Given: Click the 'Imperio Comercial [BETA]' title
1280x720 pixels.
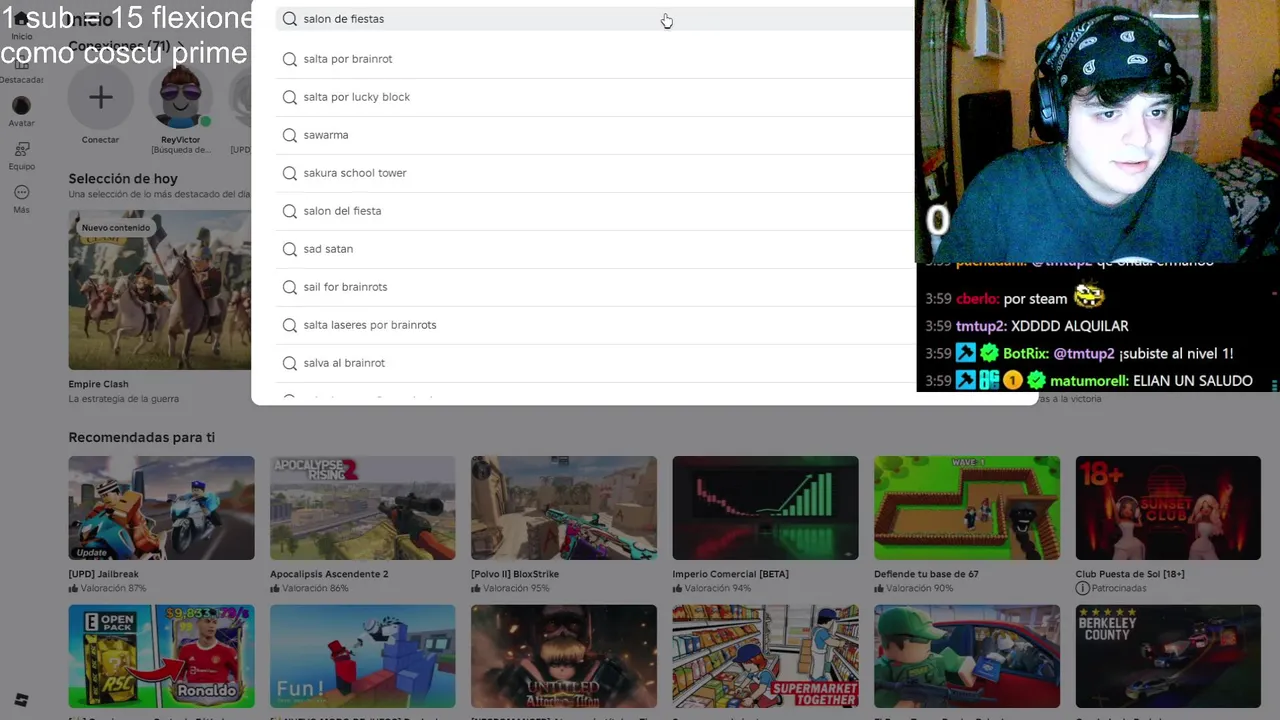Looking at the screenshot, I should pos(730,574).
